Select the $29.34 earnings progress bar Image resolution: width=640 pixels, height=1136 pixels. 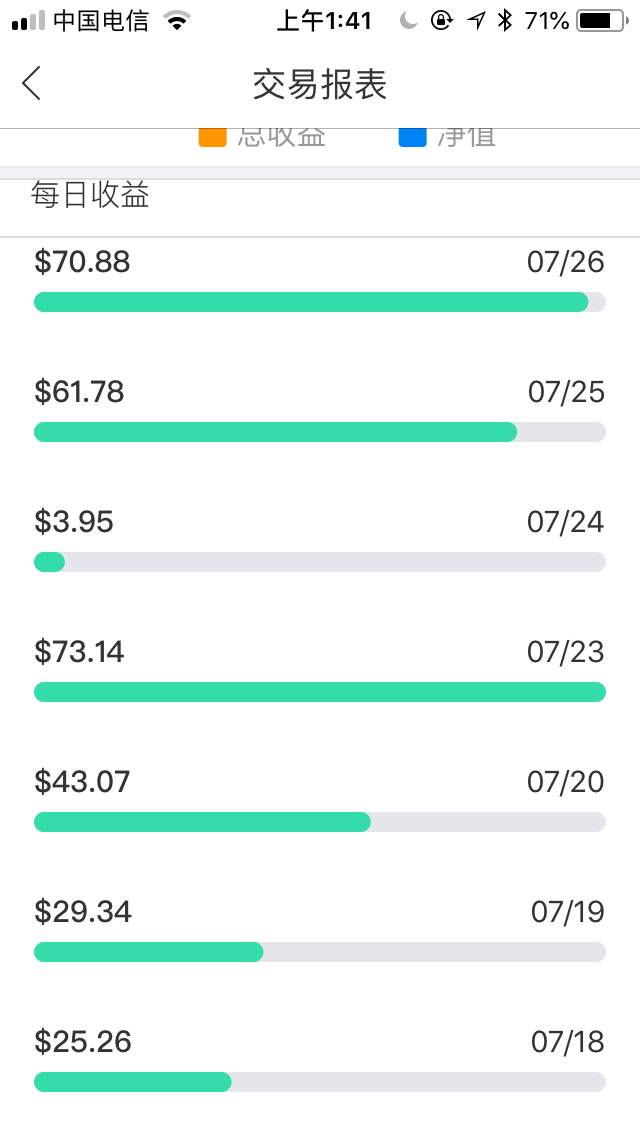coord(319,952)
